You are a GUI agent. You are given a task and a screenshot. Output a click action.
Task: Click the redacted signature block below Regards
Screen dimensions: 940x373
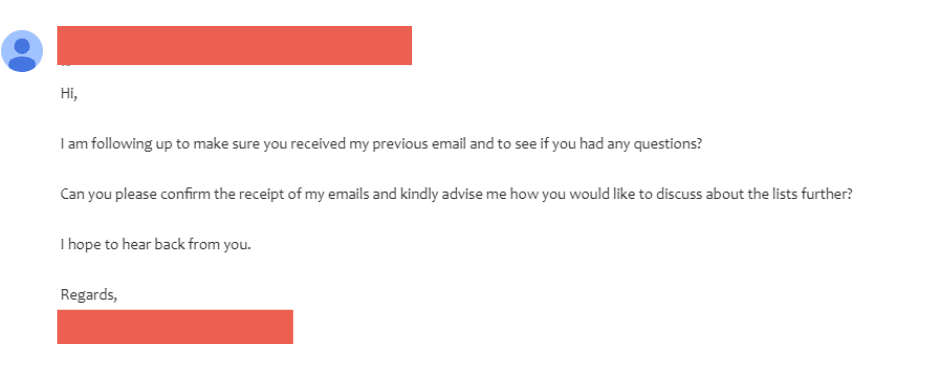[175, 327]
